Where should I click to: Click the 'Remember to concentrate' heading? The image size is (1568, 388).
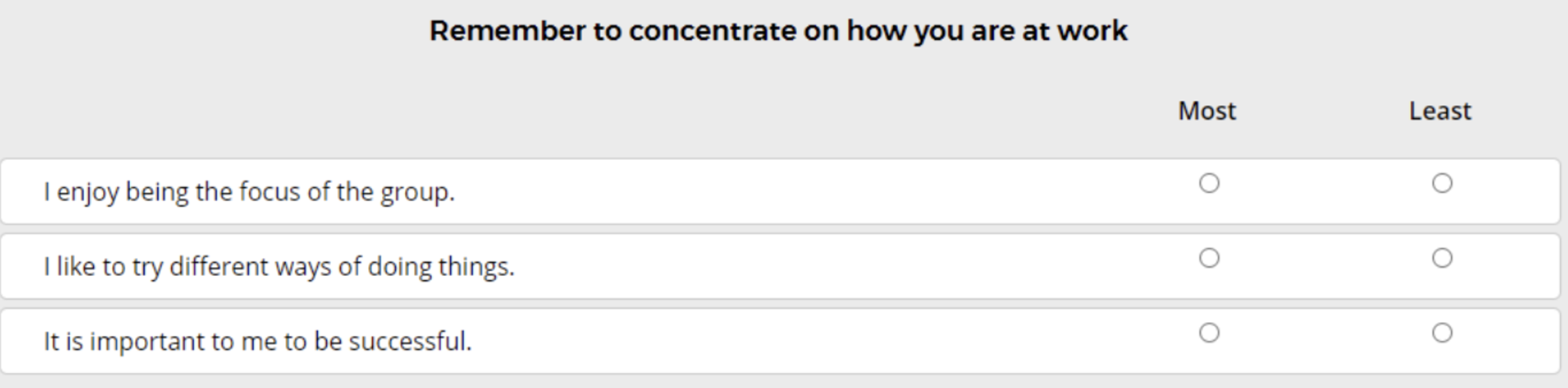[x=779, y=31]
